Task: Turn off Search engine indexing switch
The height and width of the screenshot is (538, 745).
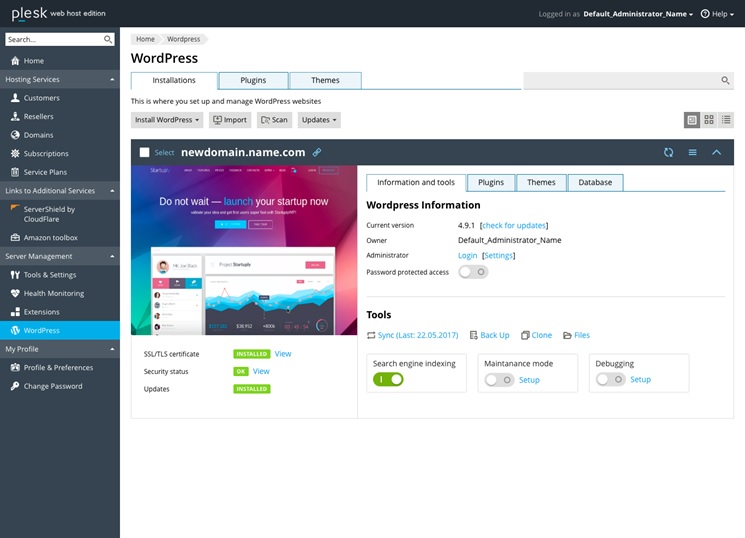Action: [388, 379]
